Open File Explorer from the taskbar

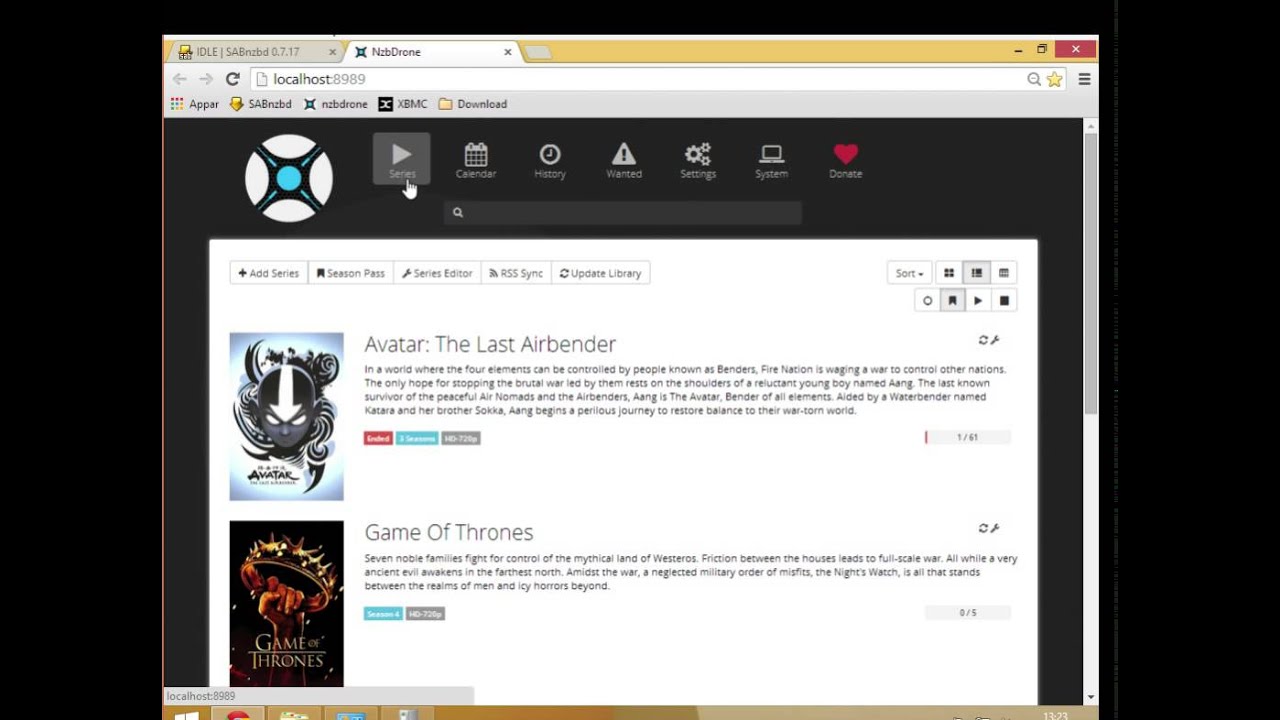294,714
